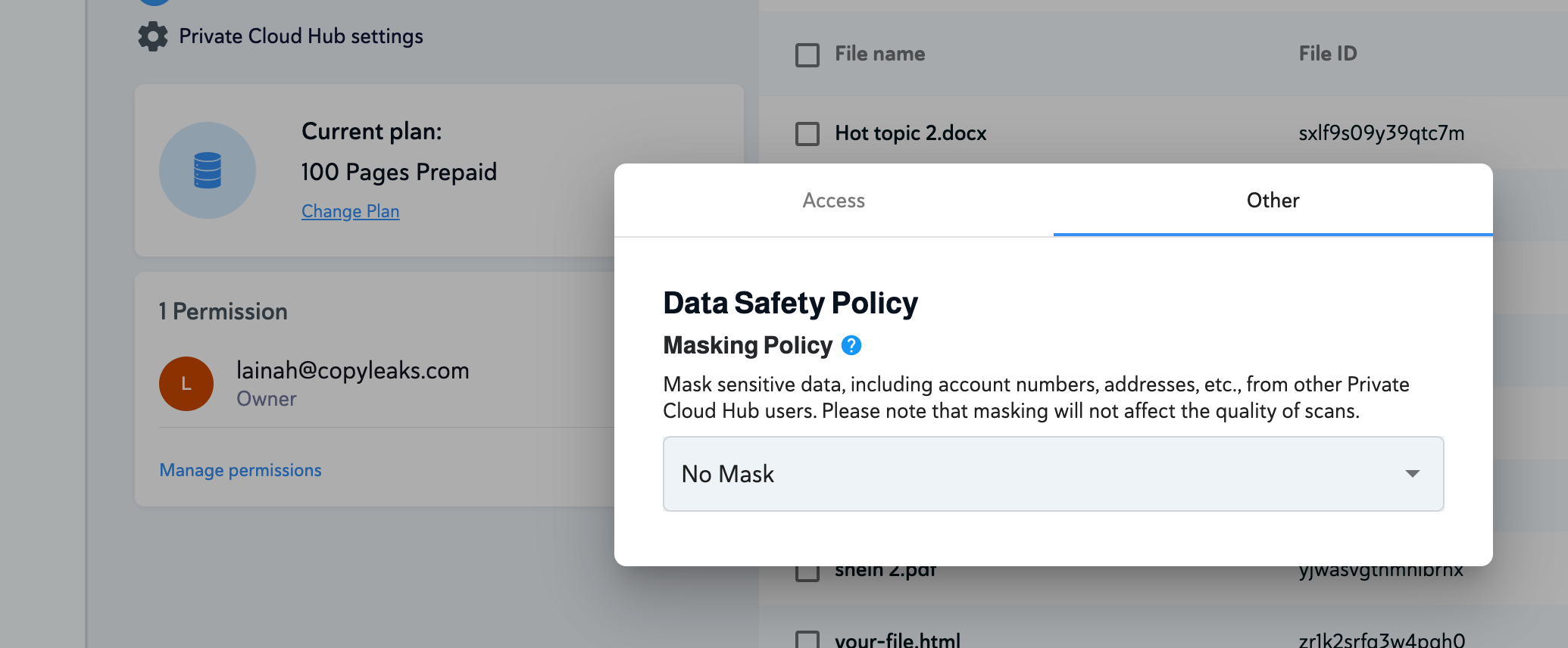Screen dimensions: 1568x648
Task: Click the Owner role label
Action: click(267, 399)
